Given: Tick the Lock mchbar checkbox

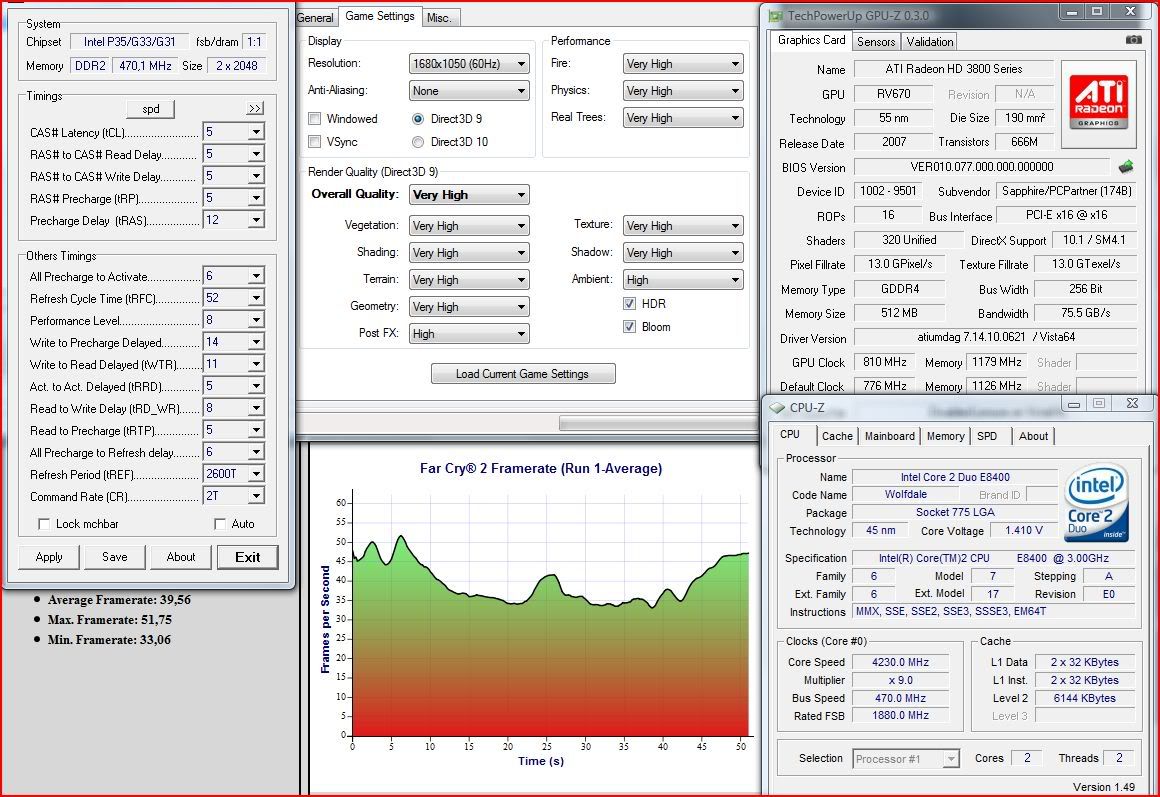Looking at the screenshot, I should (44, 524).
